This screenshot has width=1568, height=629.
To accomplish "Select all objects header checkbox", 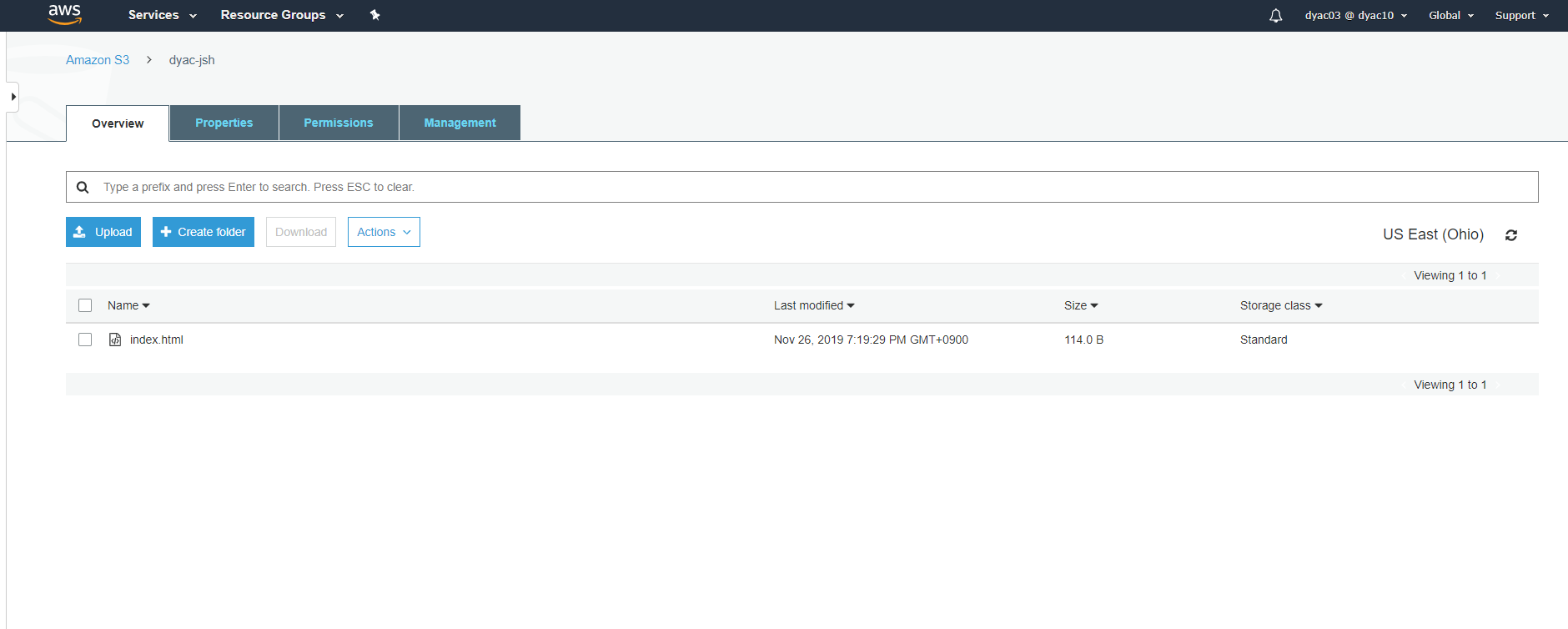I will click(x=85, y=305).
